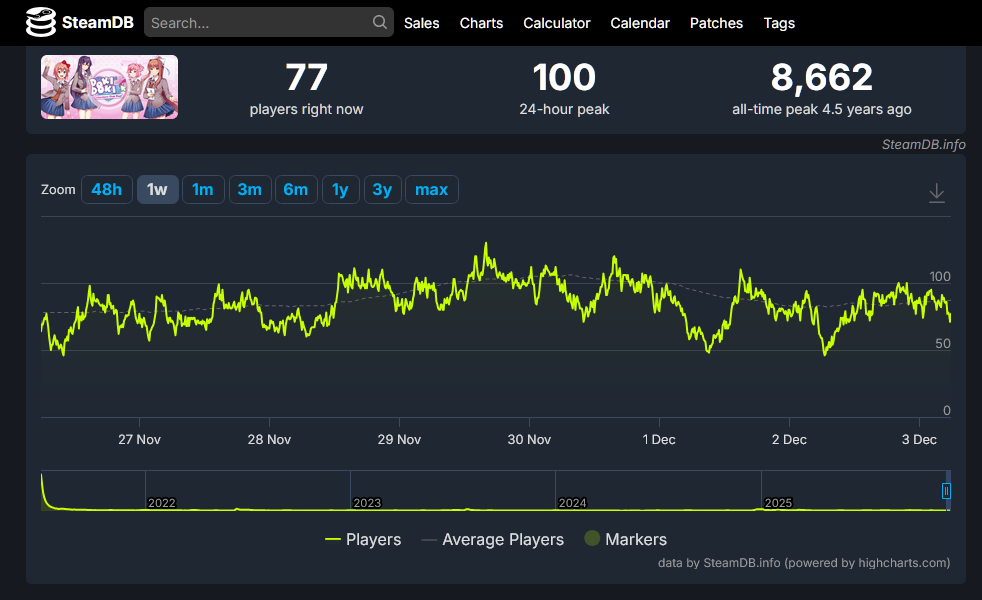Click the '3 Dec' axis label

point(919,440)
